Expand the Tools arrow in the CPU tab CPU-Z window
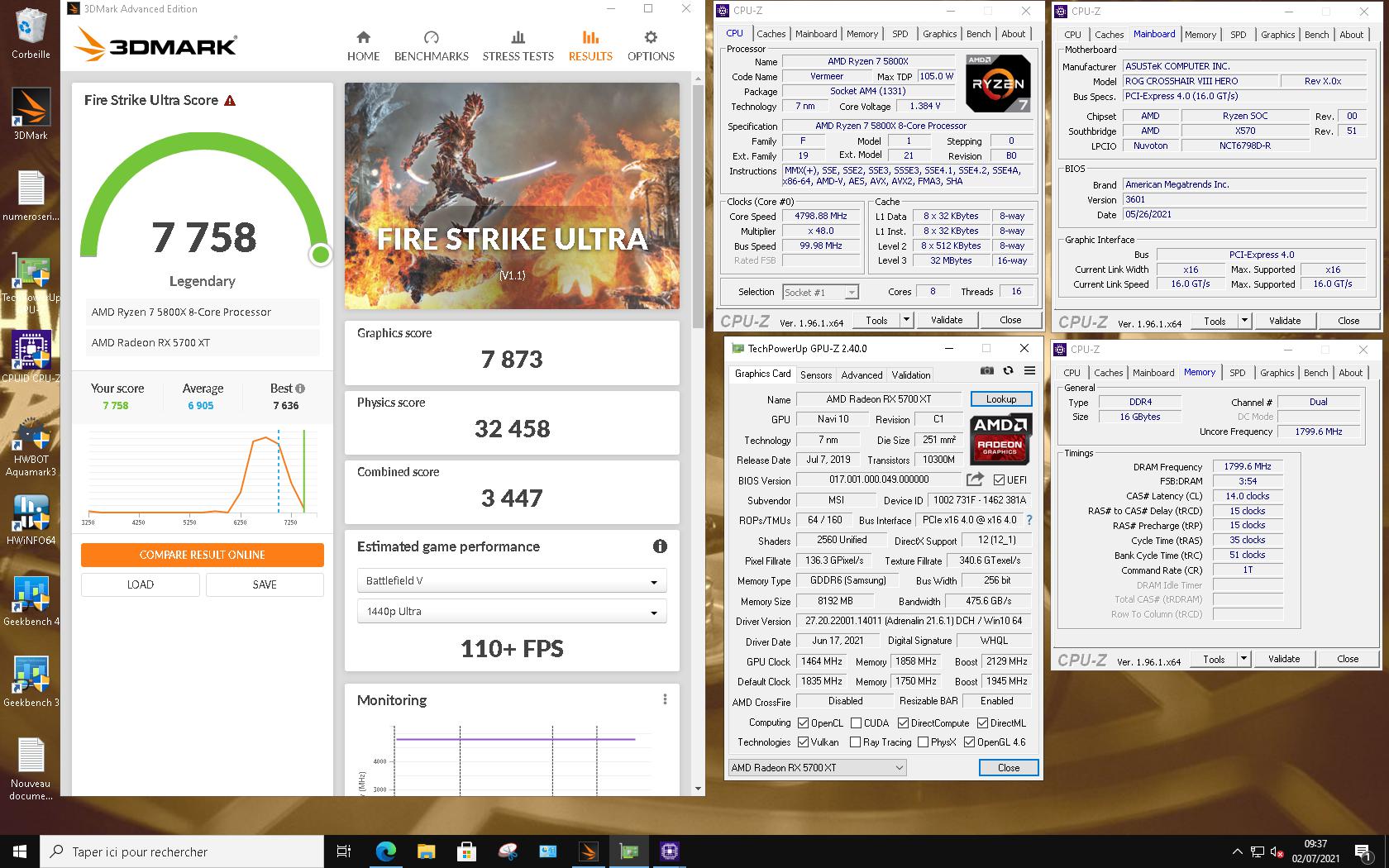This screenshot has width=1389, height=868. [905, 320]
